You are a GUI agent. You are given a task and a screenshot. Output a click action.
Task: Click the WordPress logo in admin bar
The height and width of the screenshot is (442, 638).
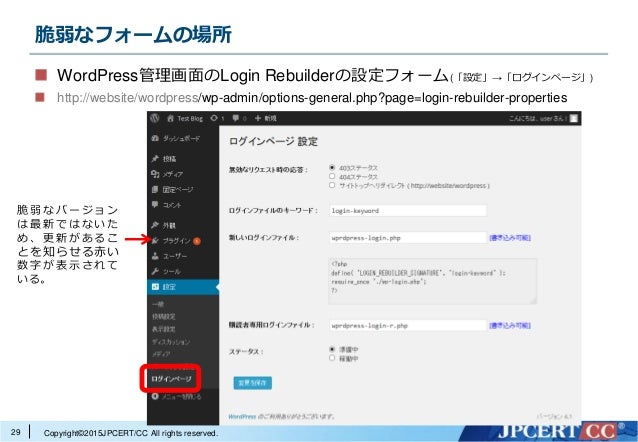point(154,118)
